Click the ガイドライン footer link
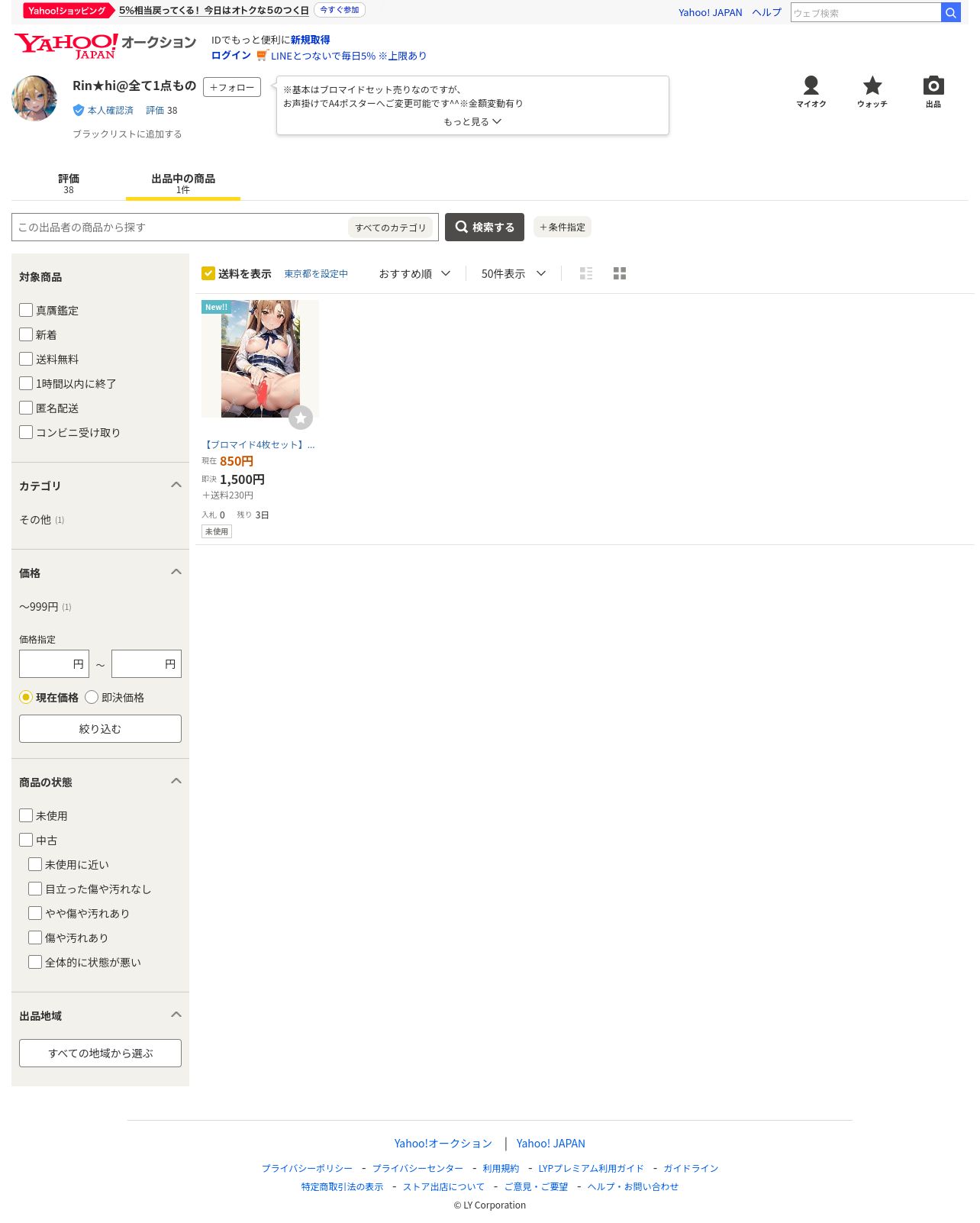980x1223 pixels. coord(691,1168)
